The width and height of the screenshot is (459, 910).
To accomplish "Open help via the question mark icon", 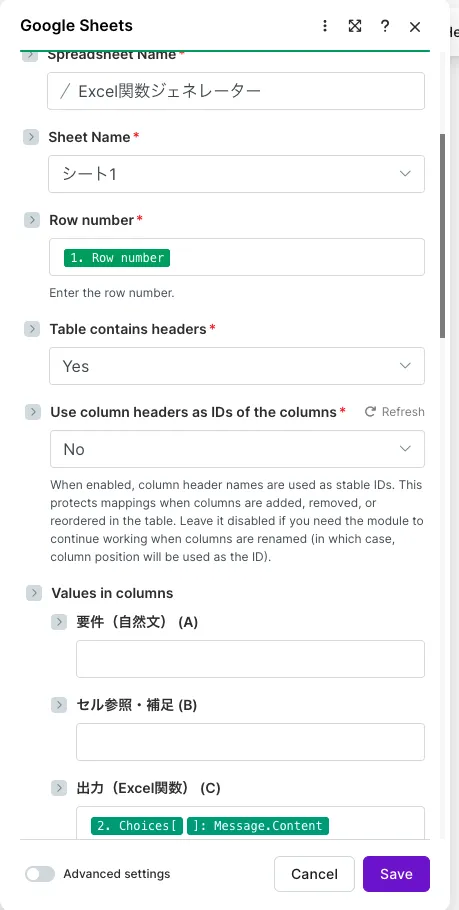I will (x=384, y=26).
